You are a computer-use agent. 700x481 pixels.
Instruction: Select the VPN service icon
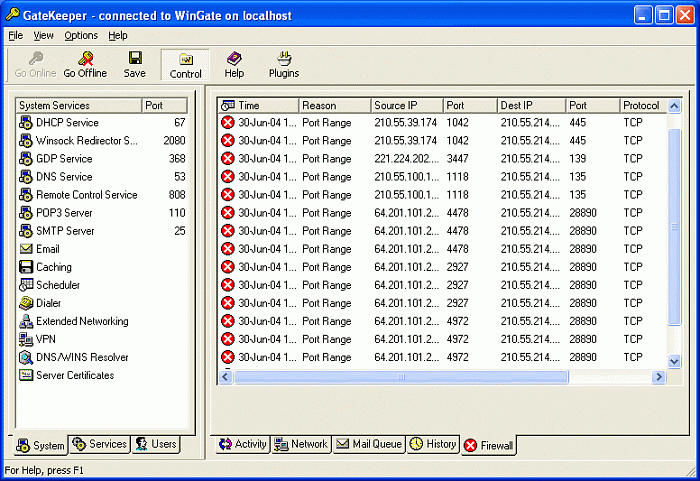click(26, 339)
